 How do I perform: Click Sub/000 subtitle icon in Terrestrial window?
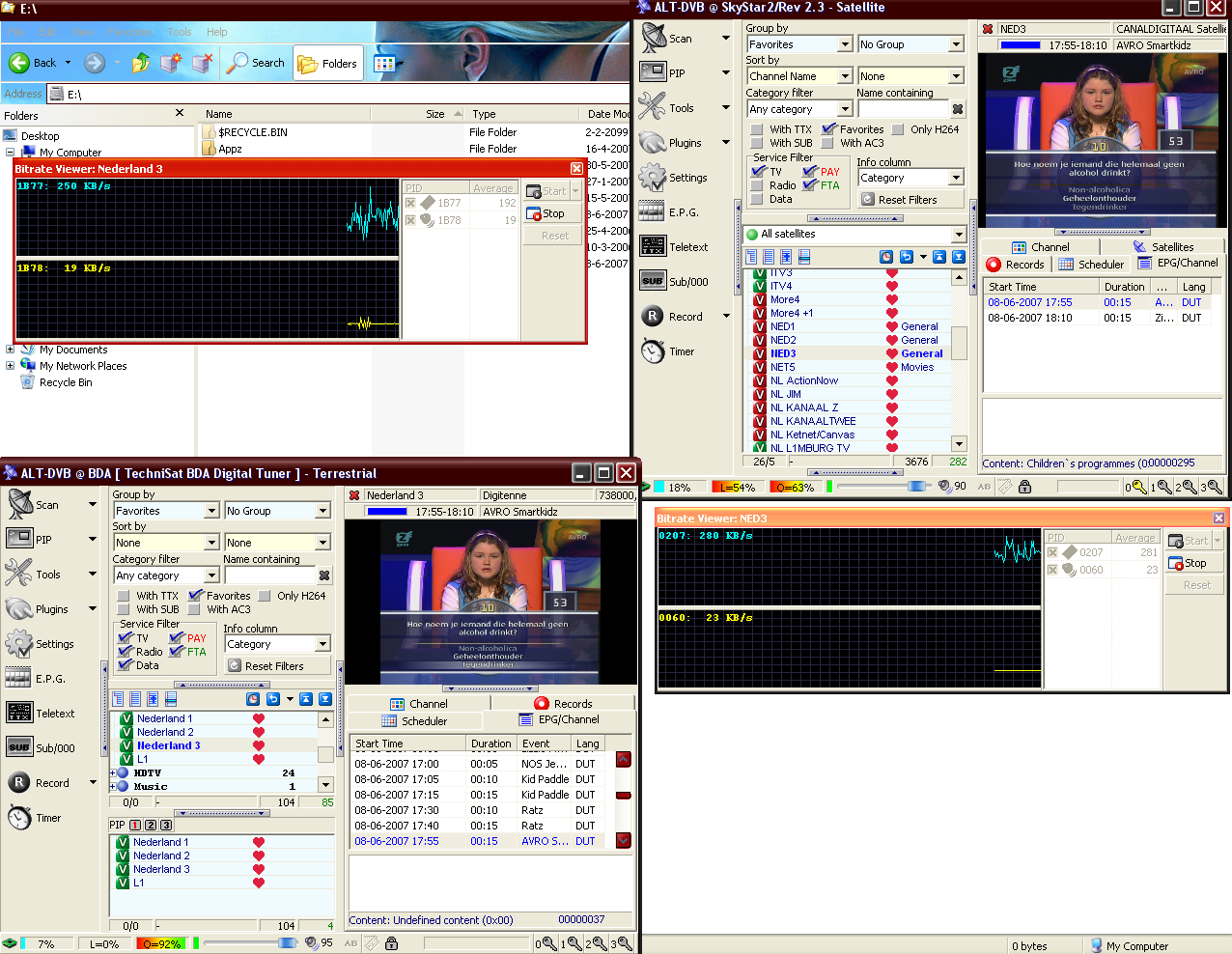19,747
